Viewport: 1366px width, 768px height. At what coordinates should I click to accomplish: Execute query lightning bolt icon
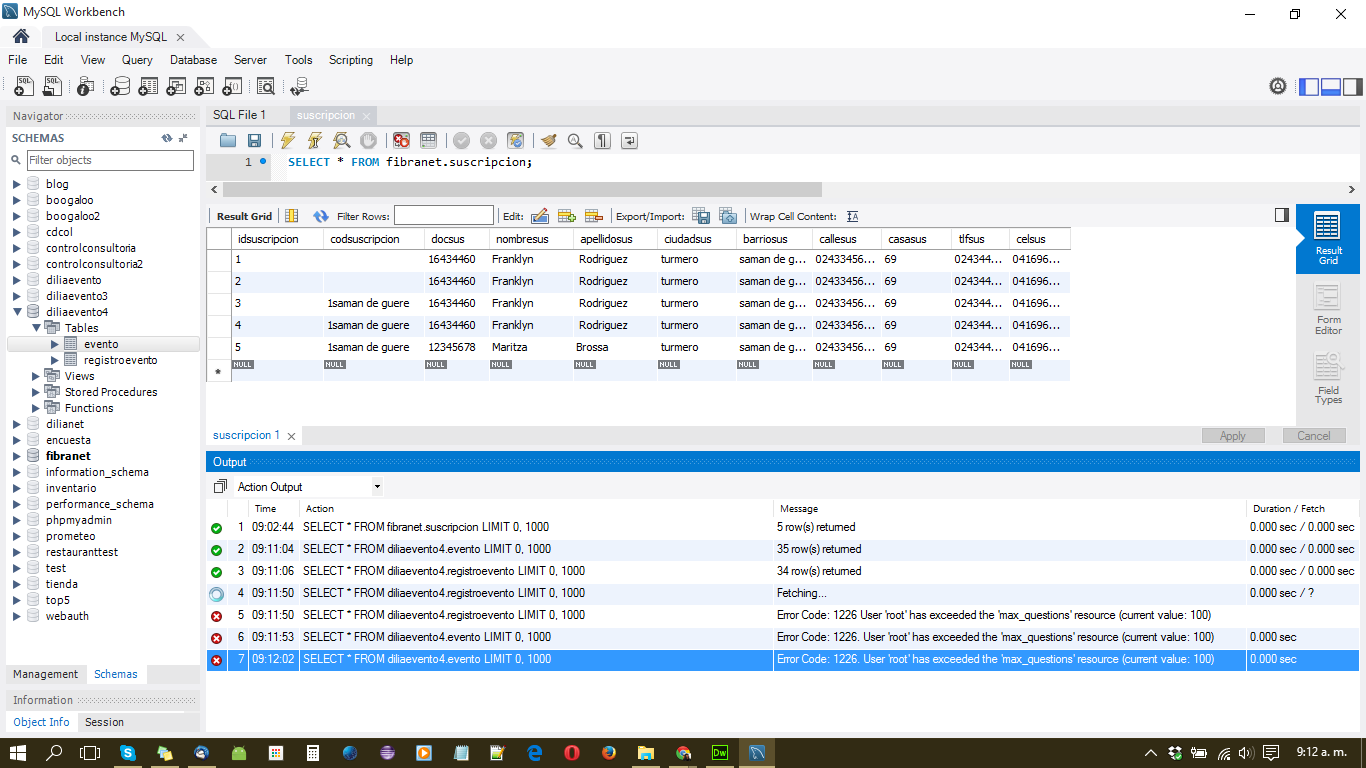288,141
